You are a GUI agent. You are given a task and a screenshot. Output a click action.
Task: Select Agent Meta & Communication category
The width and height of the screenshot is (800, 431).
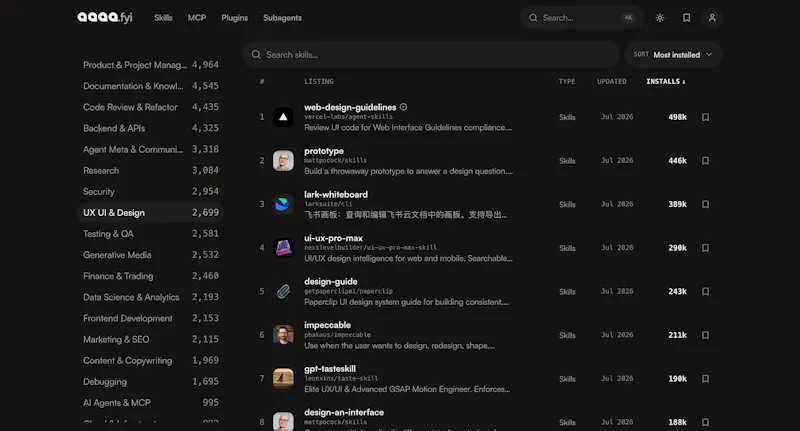pyautogui.click(x=151, y=149)
